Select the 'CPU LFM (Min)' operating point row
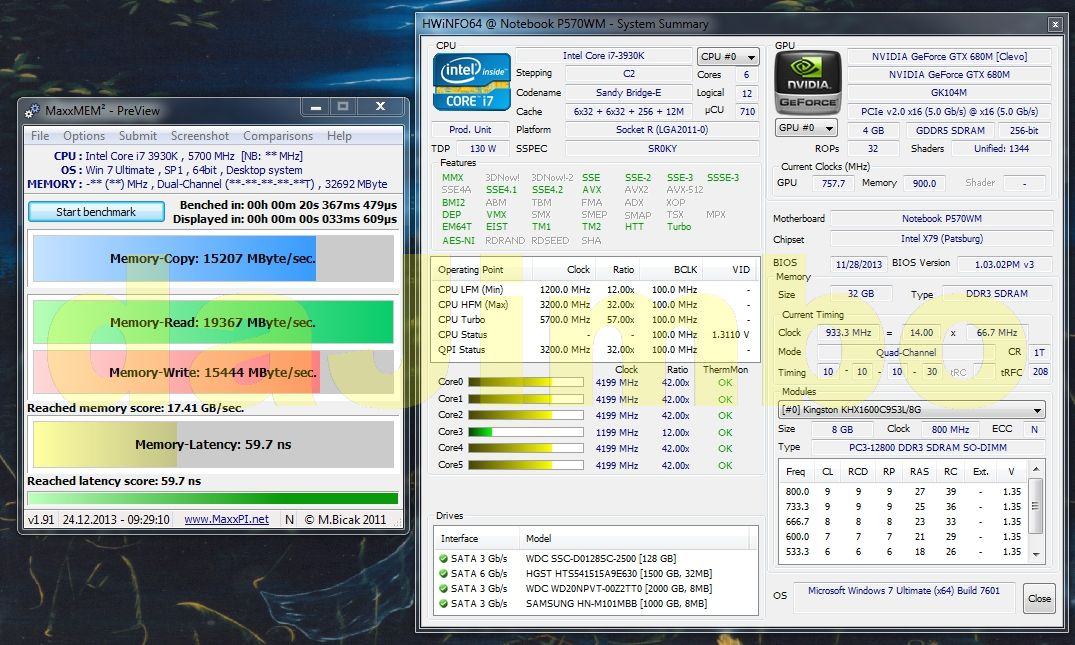Viewport: 1075px width, 645px height. pos(594,290)
